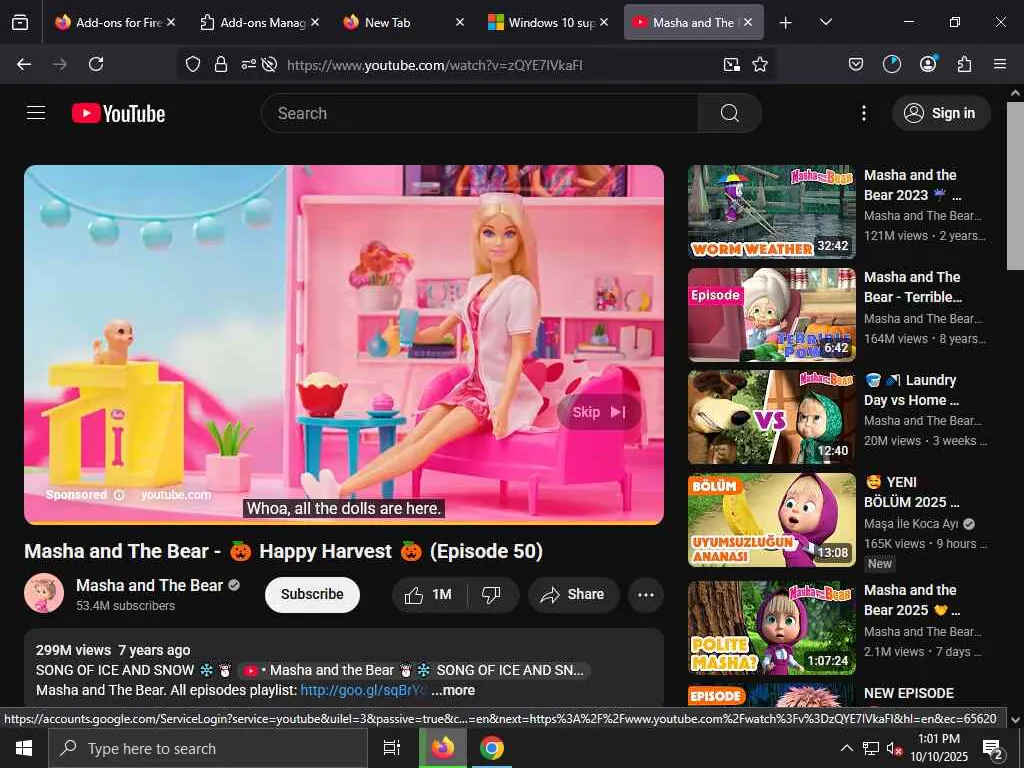Open Firefox application menu
Screen dimensions: 1024x768
[1000, 64]
